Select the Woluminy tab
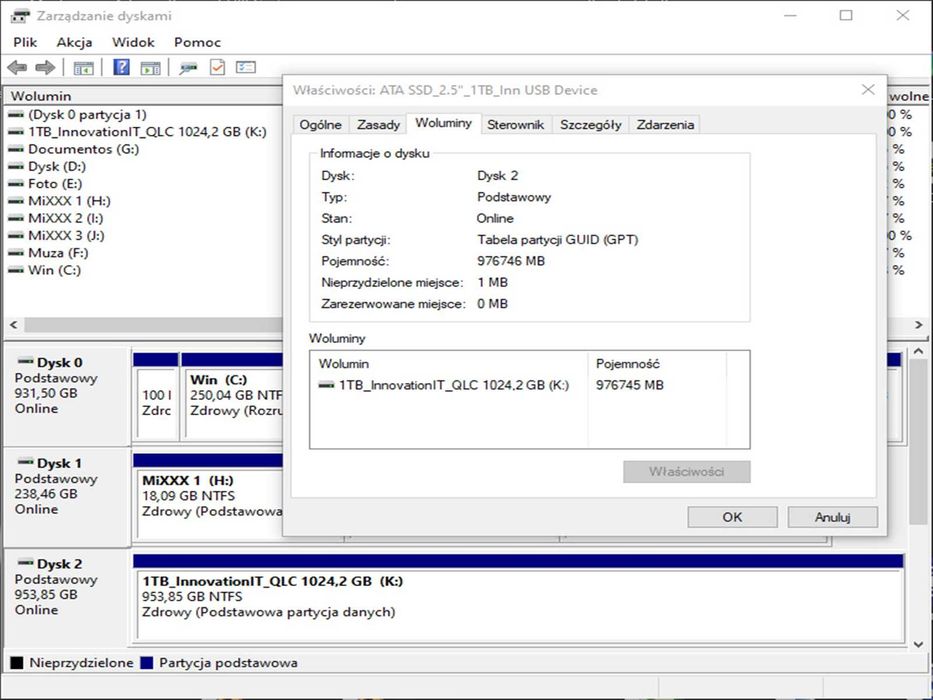This screenshot has height=700, width=933. (443, 123)
